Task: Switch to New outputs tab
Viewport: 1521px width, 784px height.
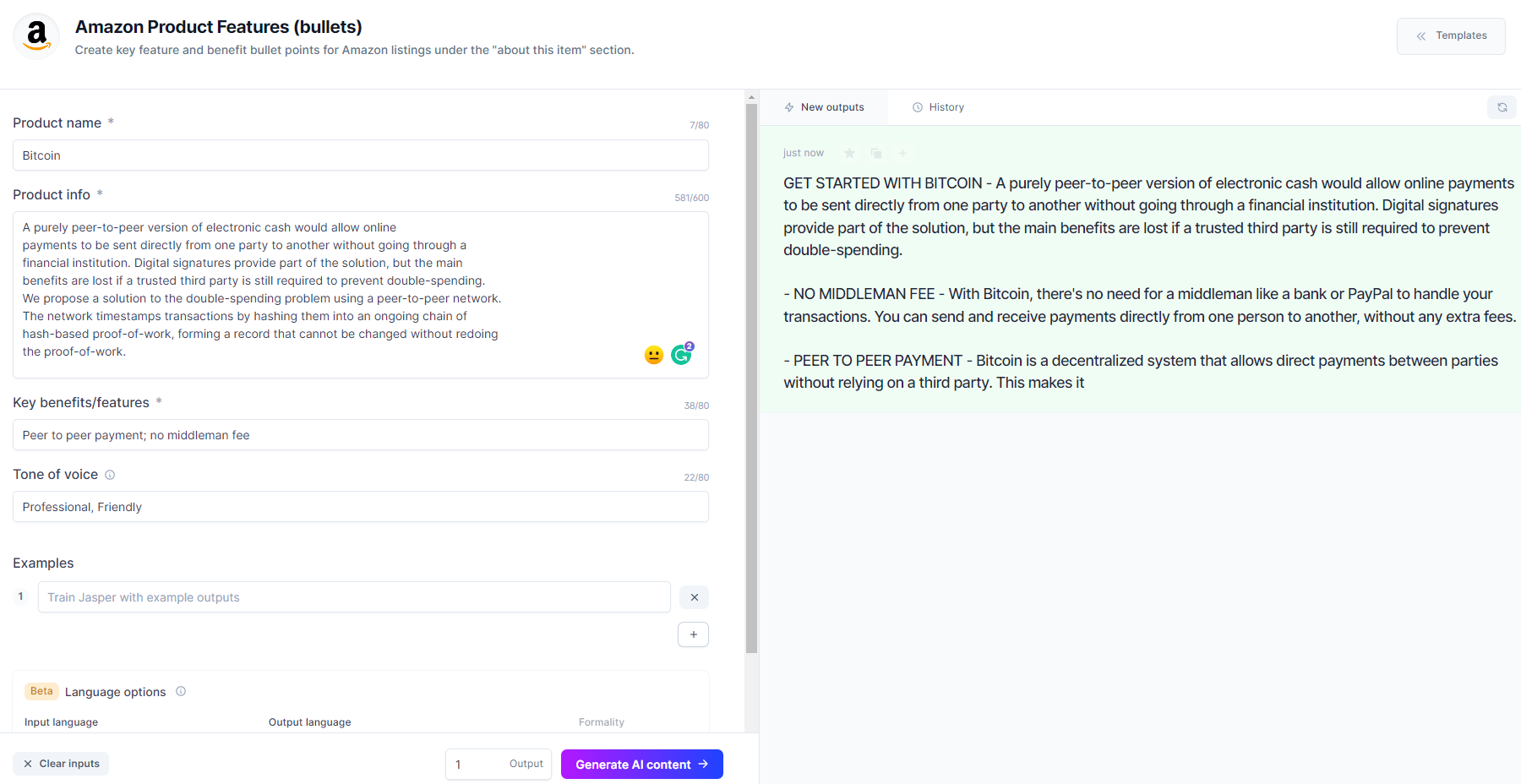Action: point(824,107)
